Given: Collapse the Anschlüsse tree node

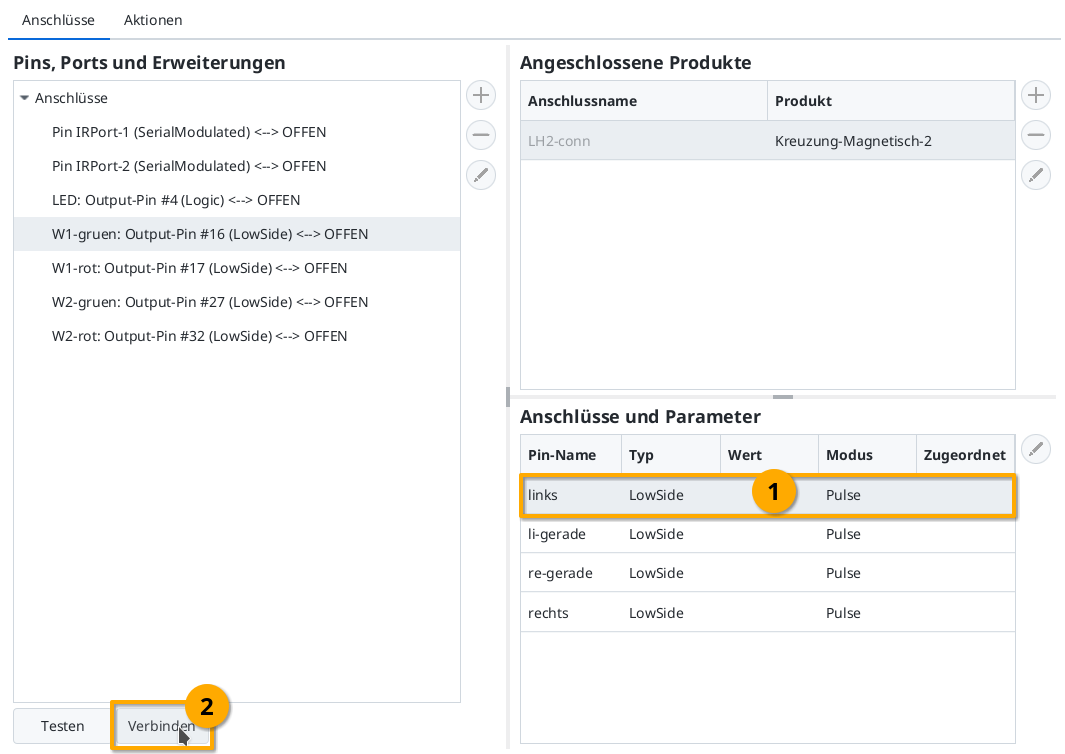Looking at the screenshot, I should pyautogui.click(x=24, y=98).
